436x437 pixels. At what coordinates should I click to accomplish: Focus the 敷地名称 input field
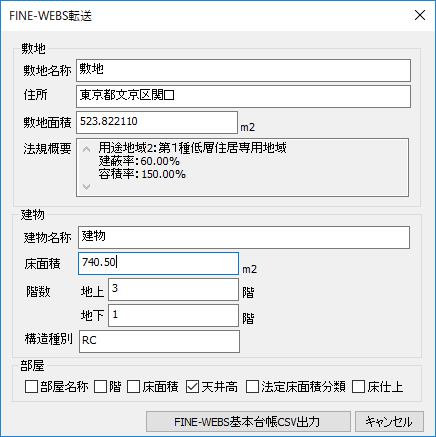tap(243, 70)
